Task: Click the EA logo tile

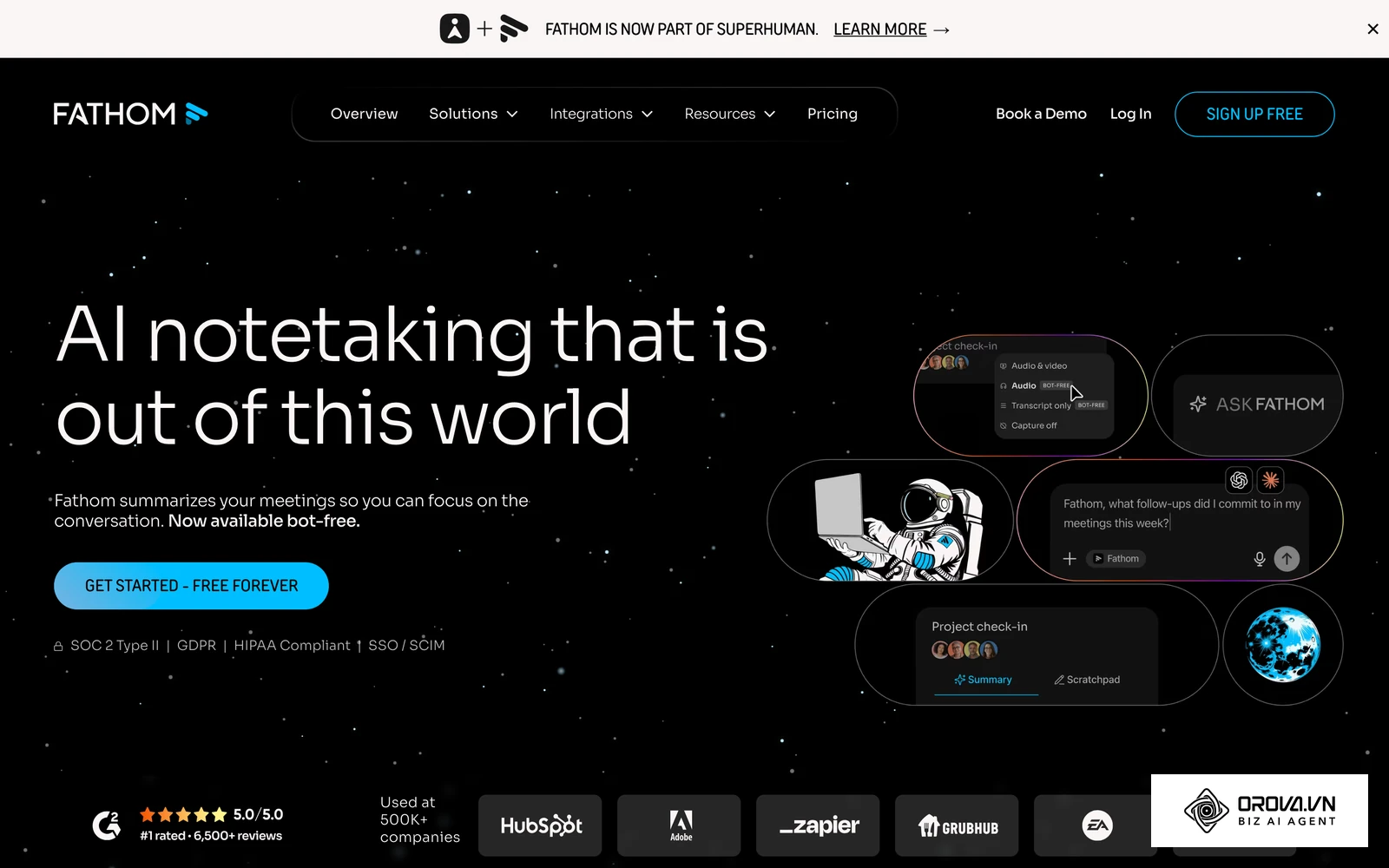Action: (x=1096, y=825)
